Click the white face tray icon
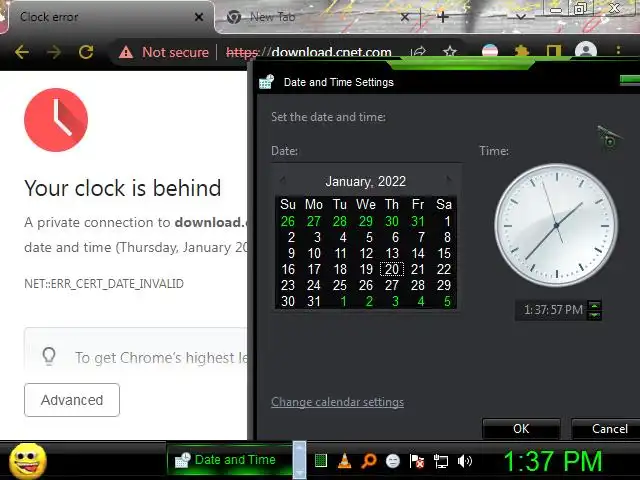This screenshot has width=640, height=480. [x=393, y=461]
